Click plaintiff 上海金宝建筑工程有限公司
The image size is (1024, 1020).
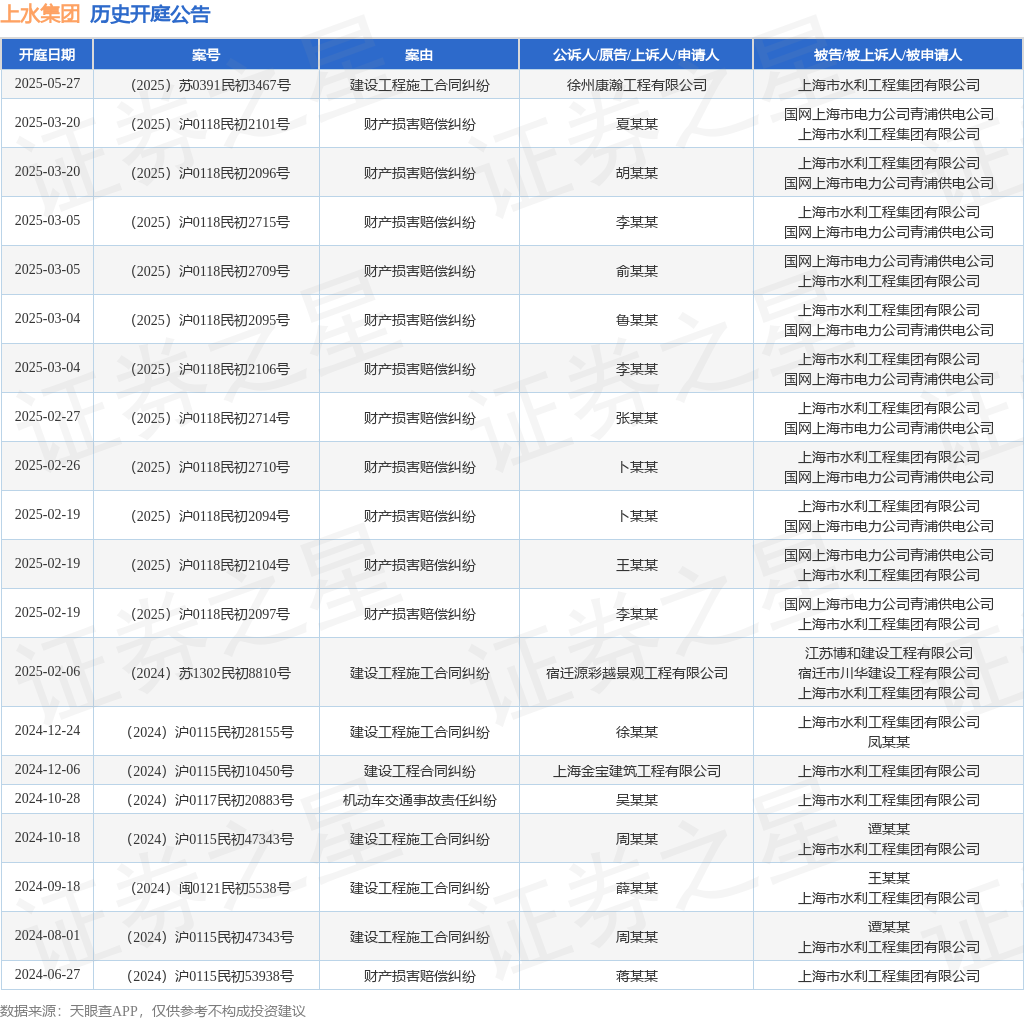coord(637,771)
